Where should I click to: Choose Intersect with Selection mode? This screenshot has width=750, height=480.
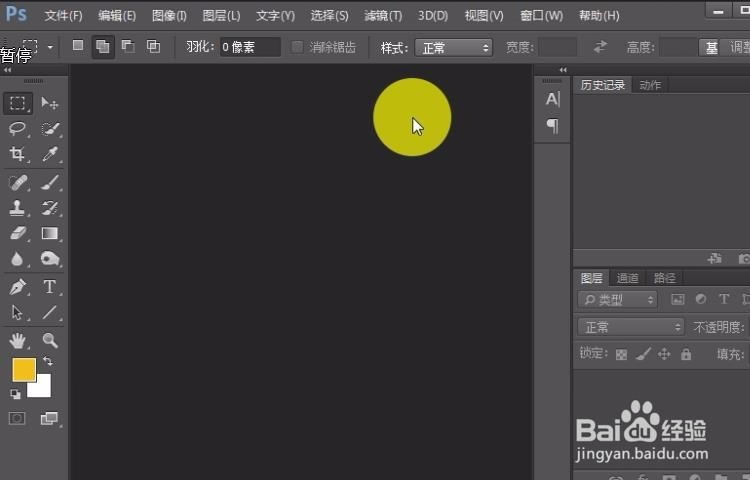coord(154,46)
